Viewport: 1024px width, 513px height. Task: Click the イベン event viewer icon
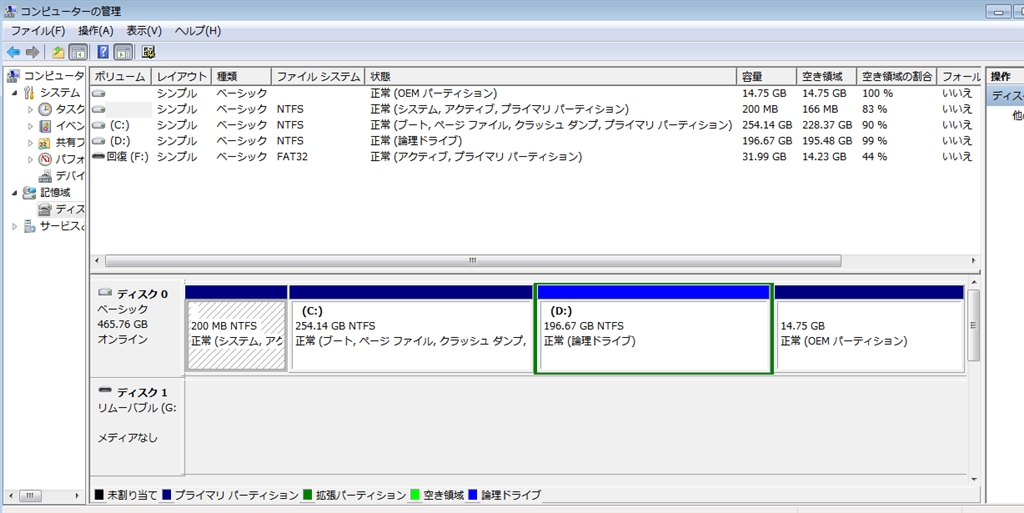[x=45, y=126]
